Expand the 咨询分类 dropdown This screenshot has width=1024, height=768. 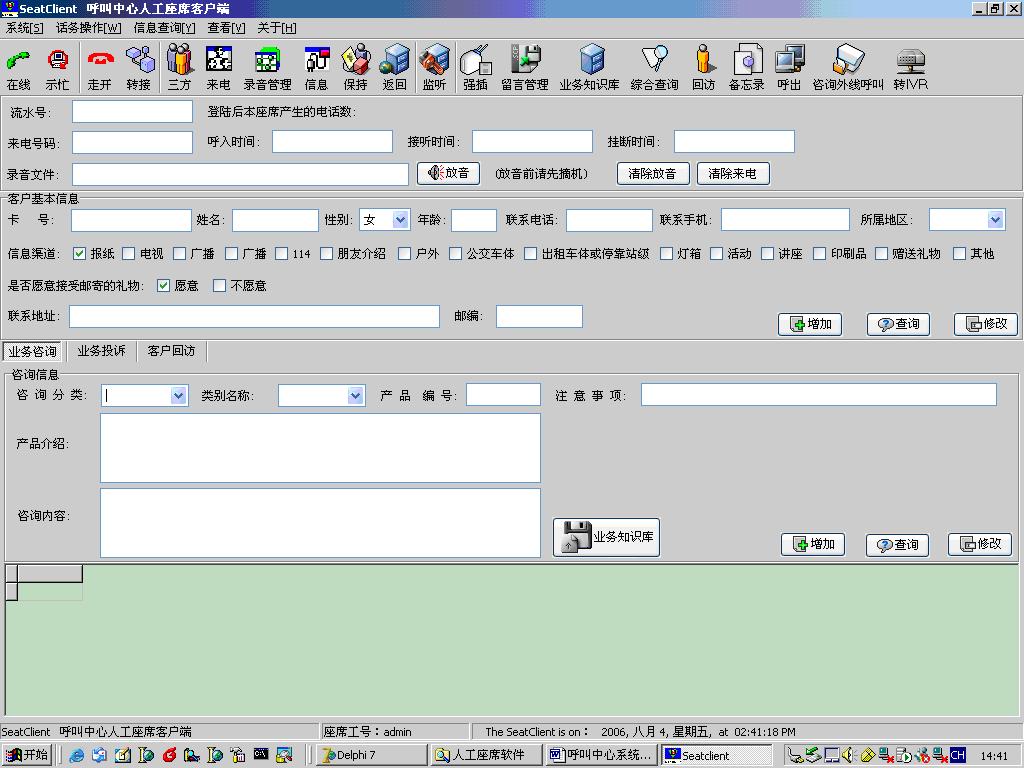(x=178, y=396)
